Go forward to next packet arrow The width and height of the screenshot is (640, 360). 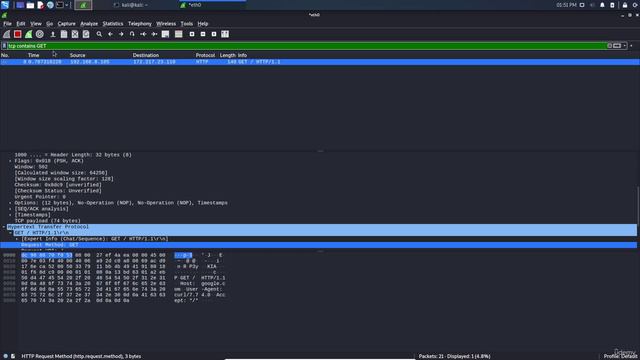121,34
